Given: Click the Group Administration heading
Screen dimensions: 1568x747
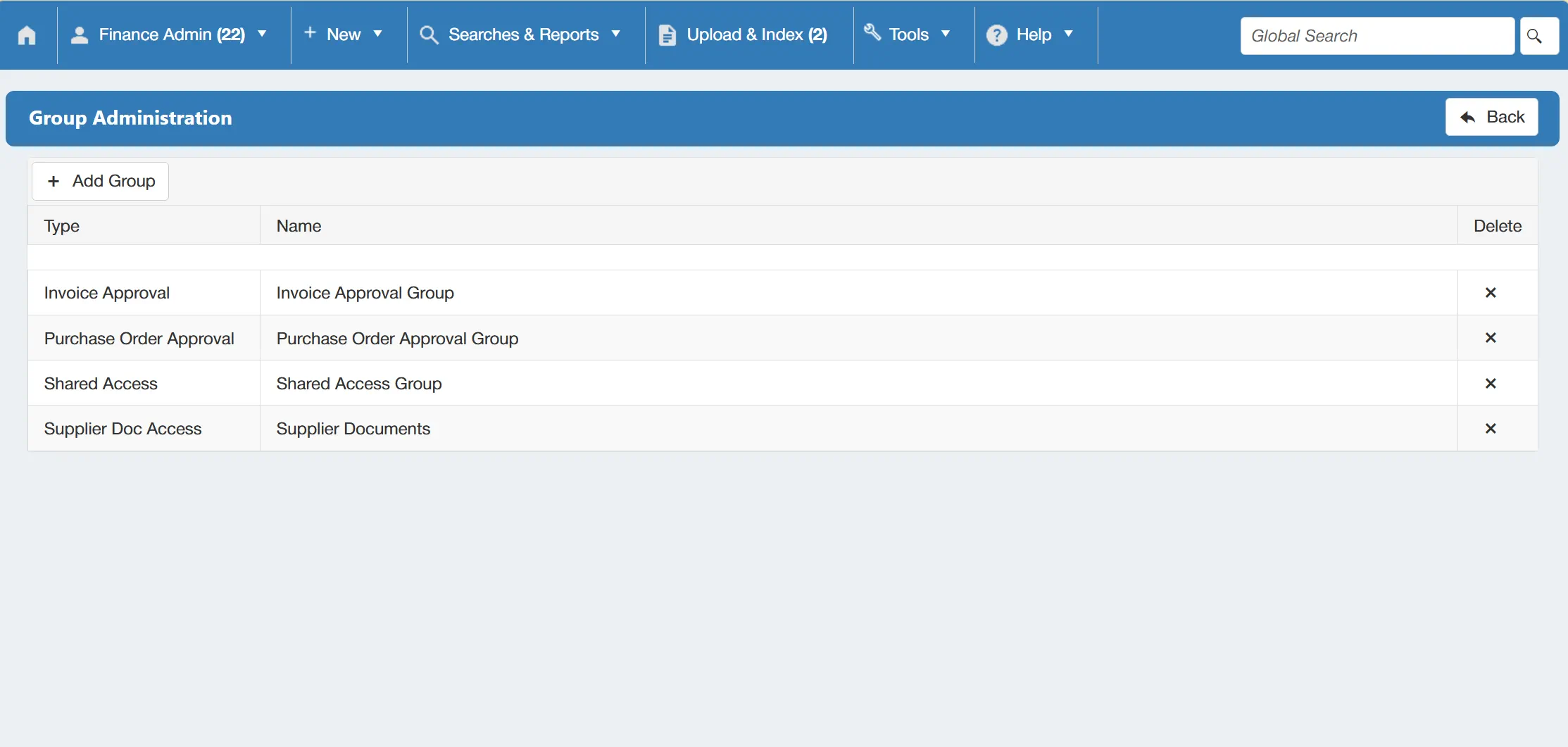Looking at the screenshot, I should click(130, 118).
